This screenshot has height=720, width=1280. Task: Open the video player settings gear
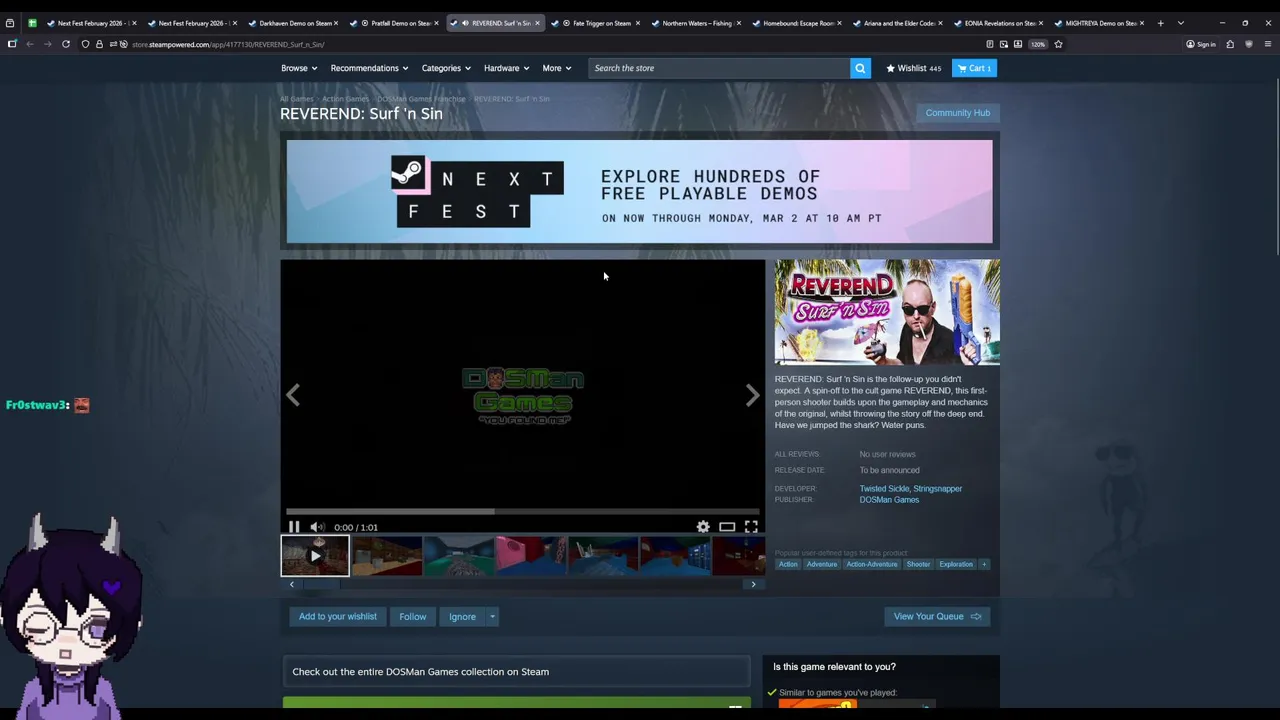click(703, 527)
